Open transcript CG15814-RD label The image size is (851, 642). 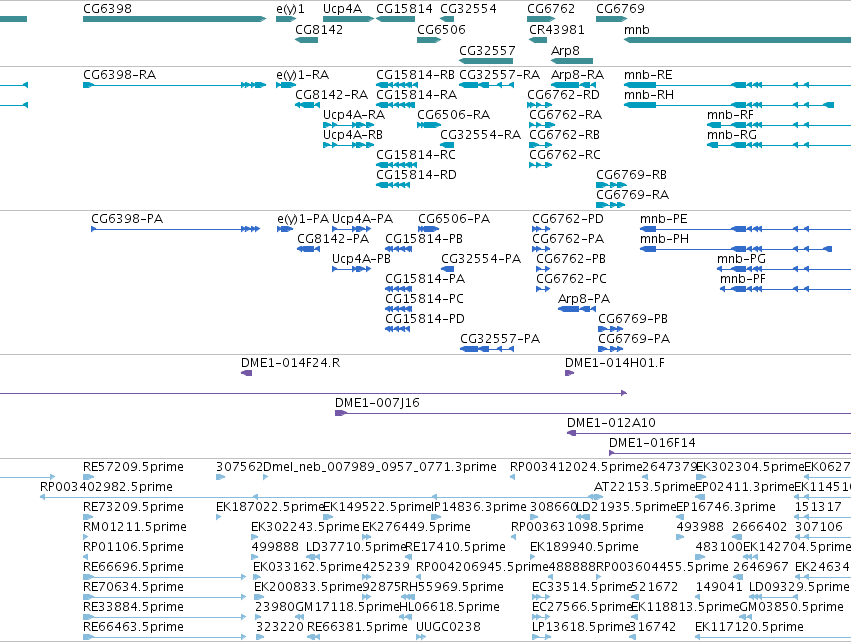[416, 175]
